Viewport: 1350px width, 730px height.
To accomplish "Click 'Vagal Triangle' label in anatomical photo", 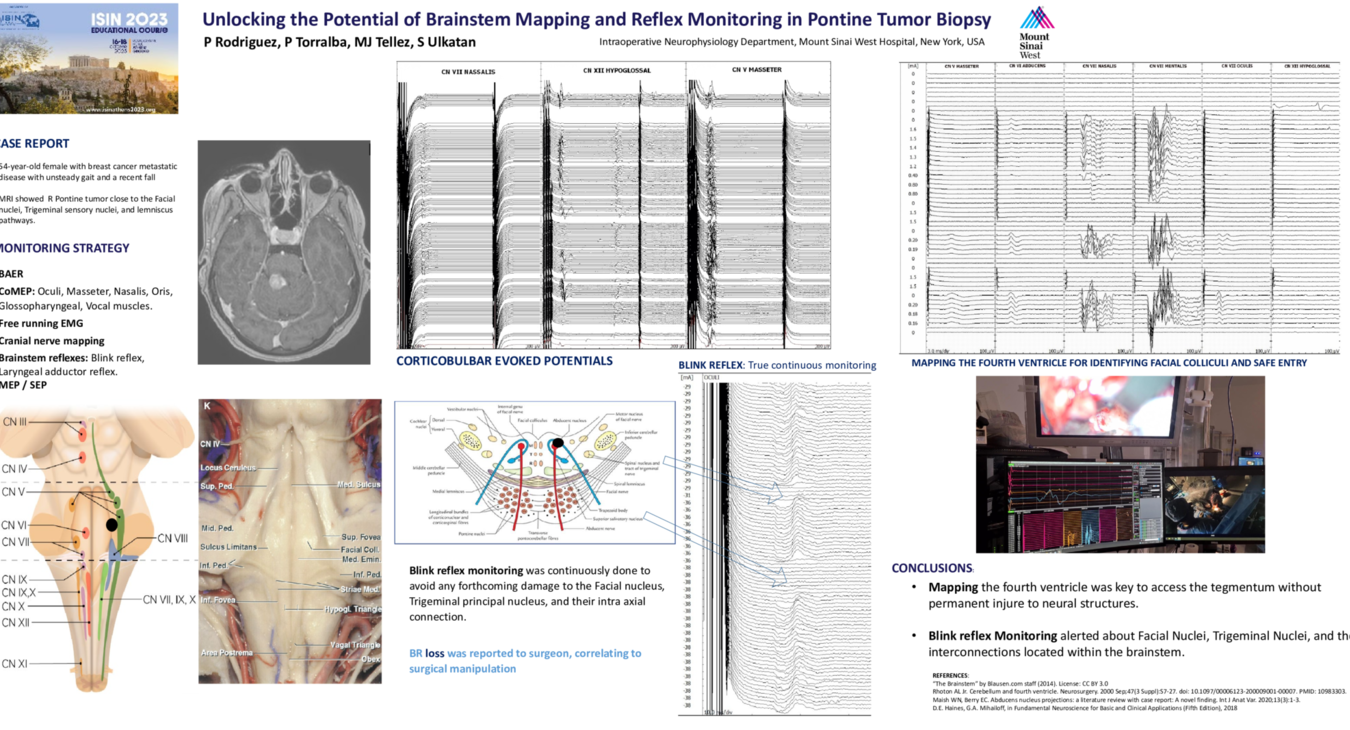I will [x=354, y=645].
